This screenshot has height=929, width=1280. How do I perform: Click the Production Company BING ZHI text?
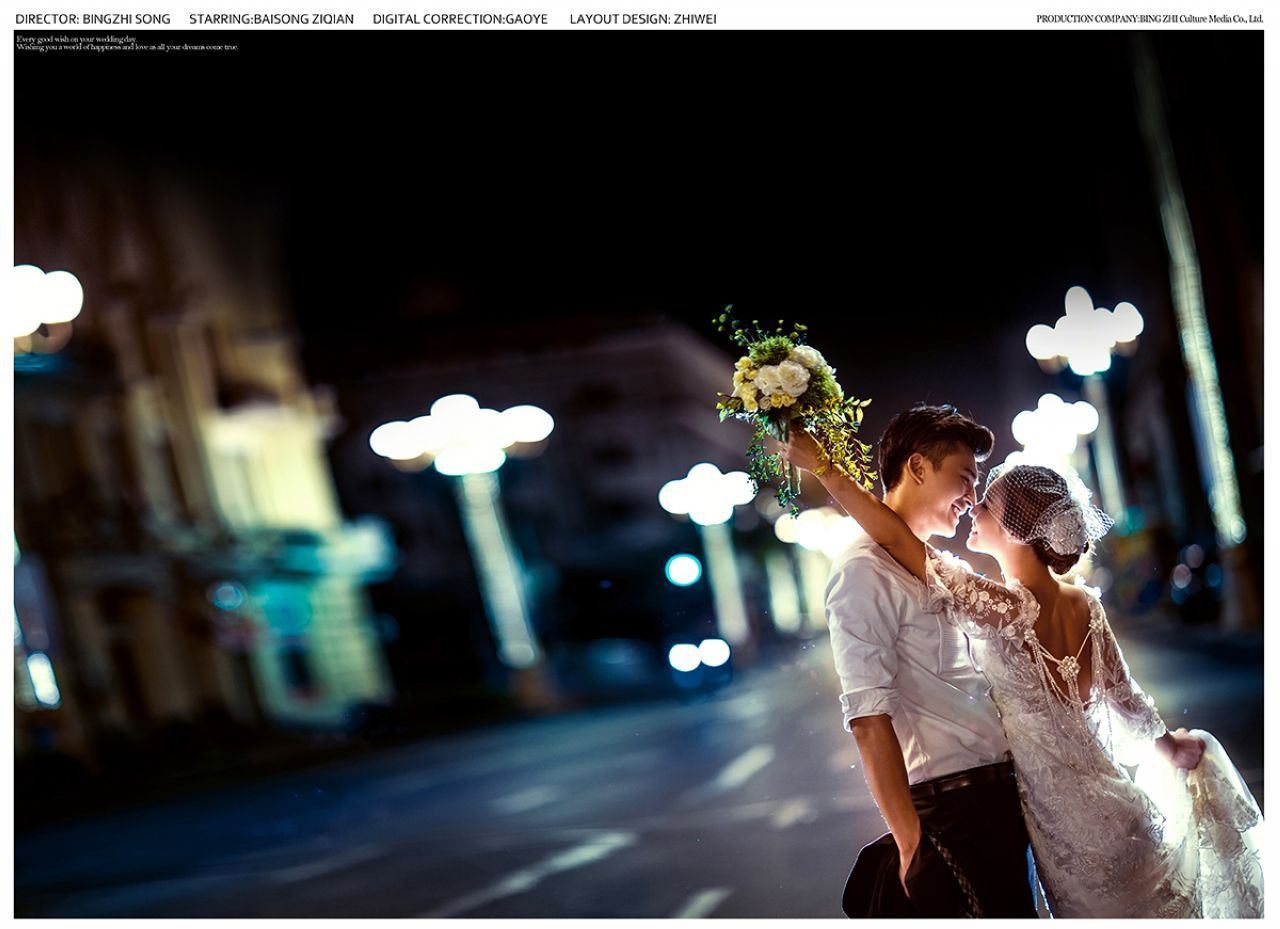[x=1149, y=19]
